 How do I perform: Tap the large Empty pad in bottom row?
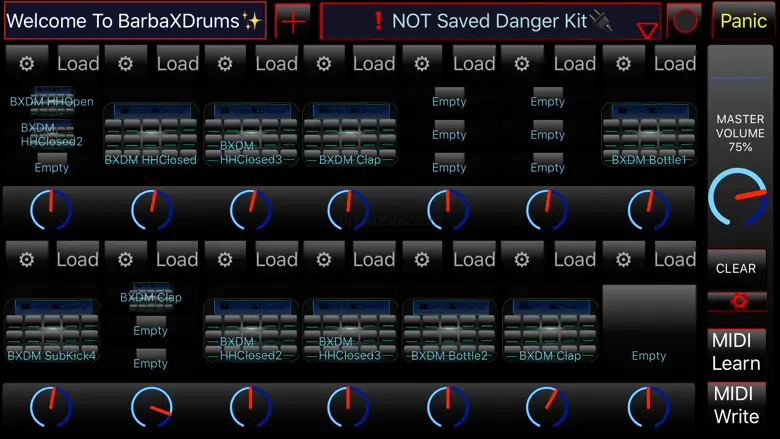[x=649, y=324]
